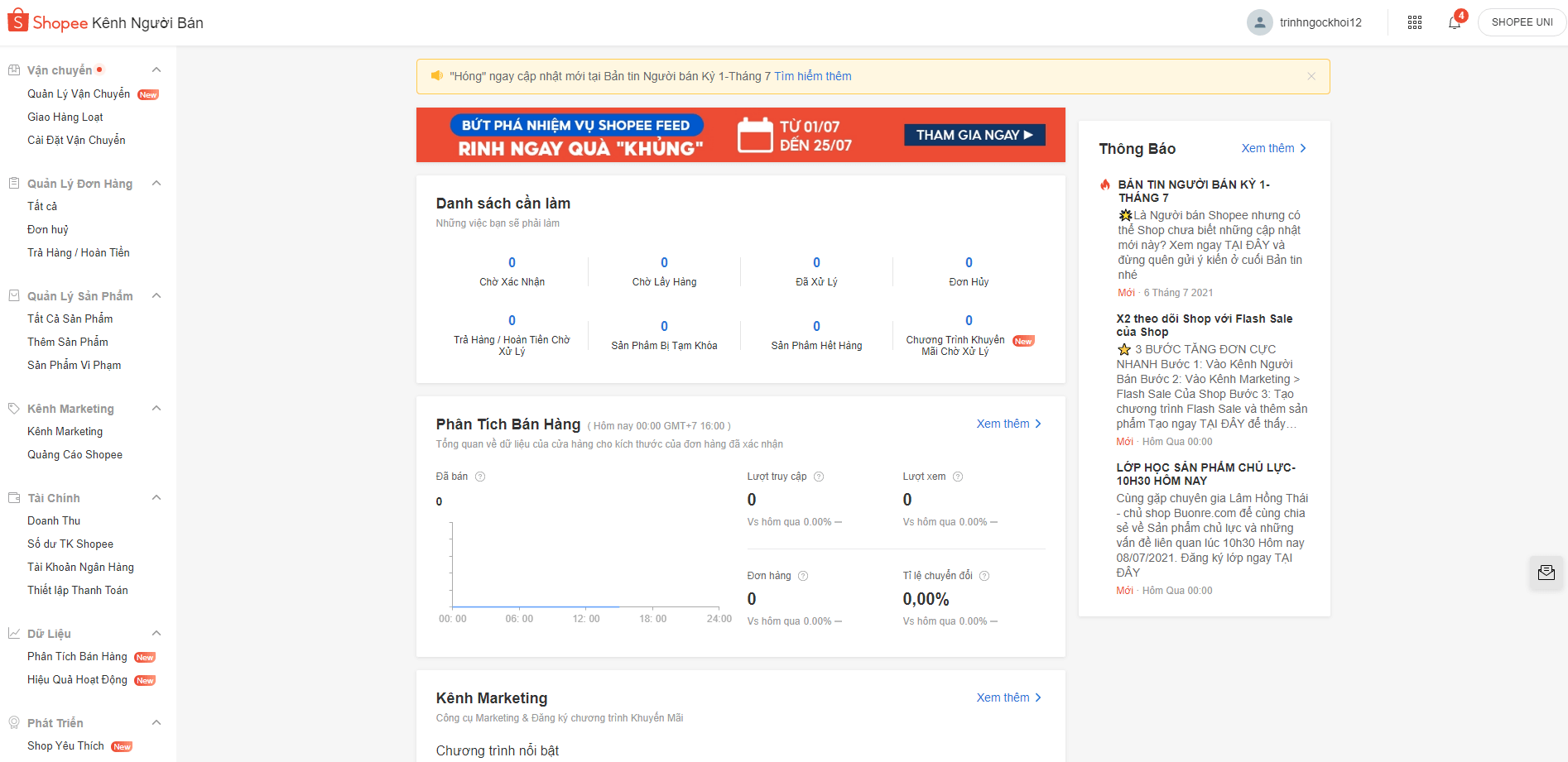Collapse the Vận chuyển sidebar section

point(156,70)
